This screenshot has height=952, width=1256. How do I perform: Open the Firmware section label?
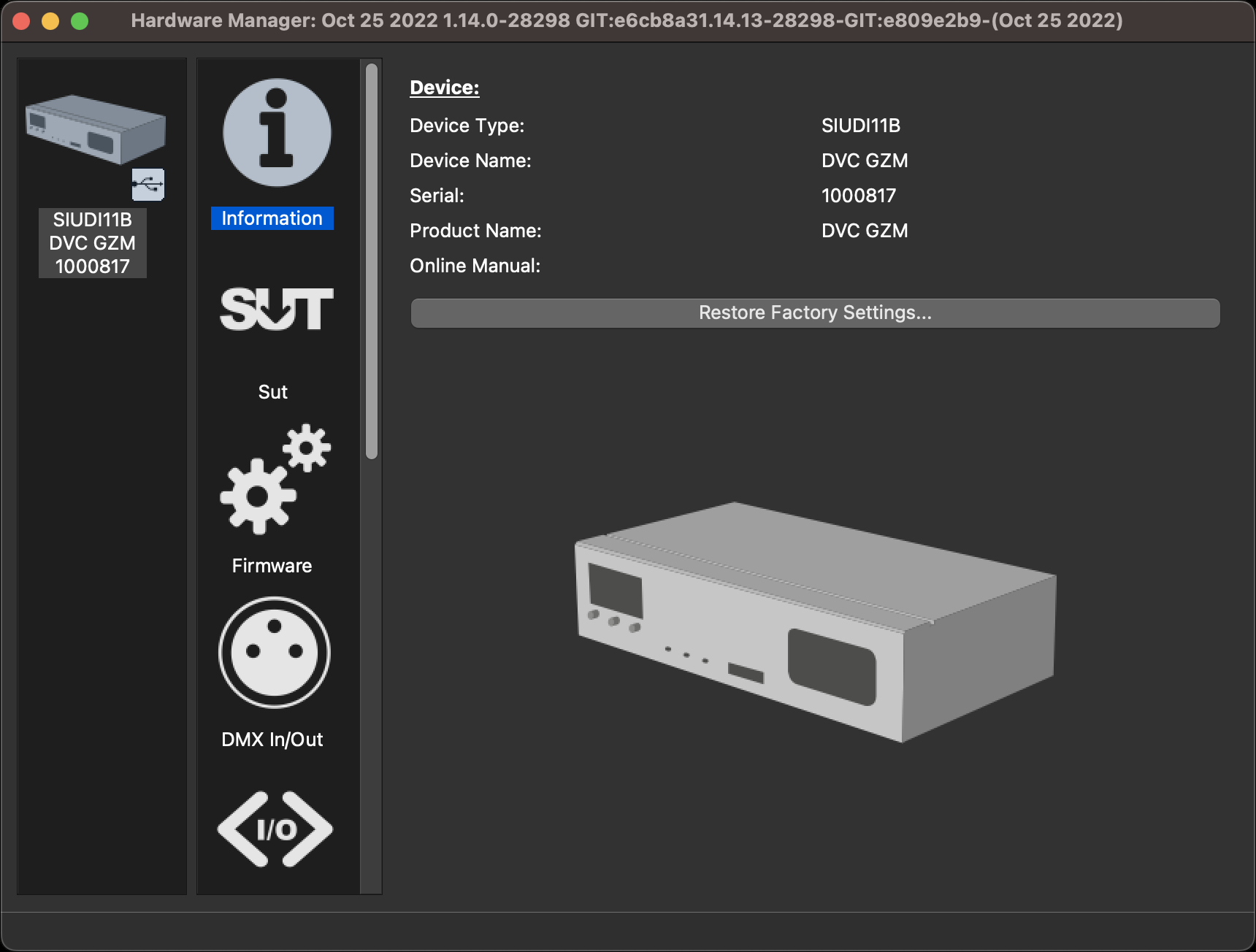[272, 566]
